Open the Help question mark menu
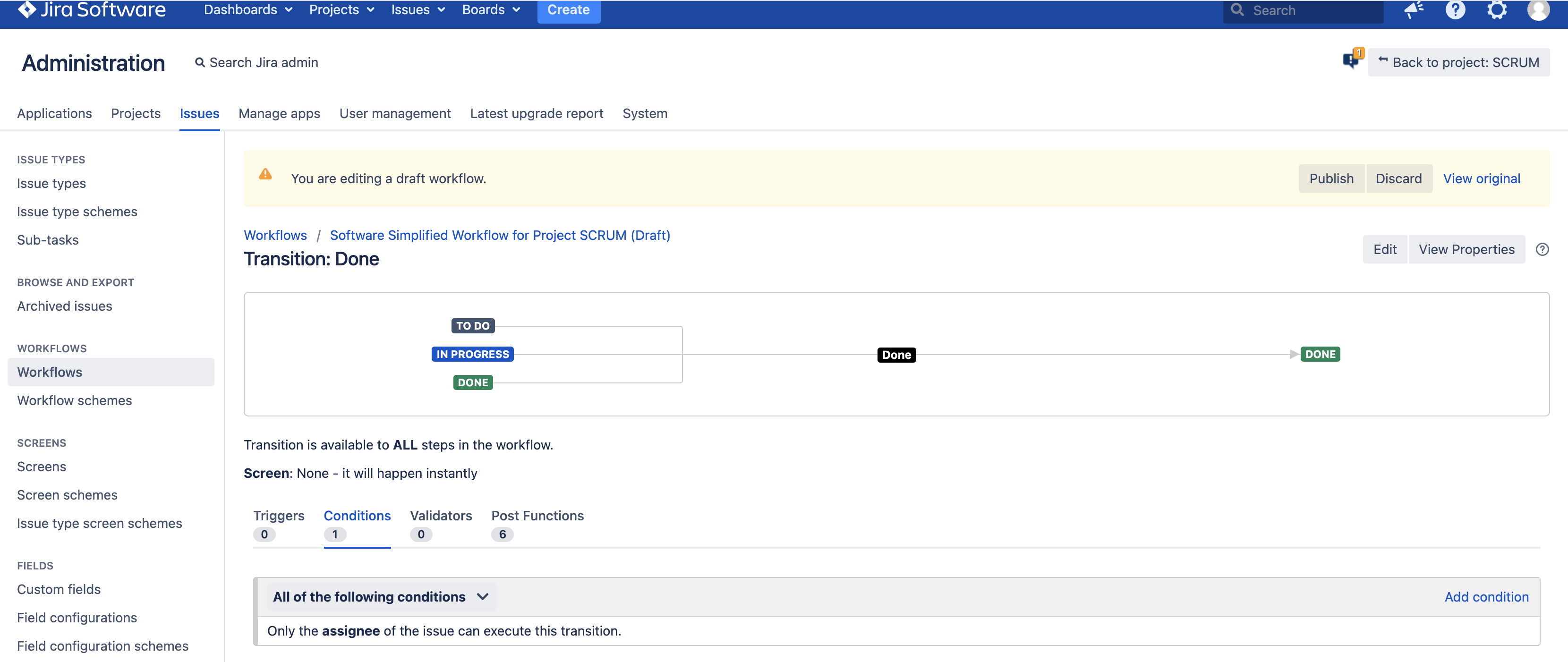This screenshot has width=1568, height=662. pyautogui.click(x=1455, y=10)
